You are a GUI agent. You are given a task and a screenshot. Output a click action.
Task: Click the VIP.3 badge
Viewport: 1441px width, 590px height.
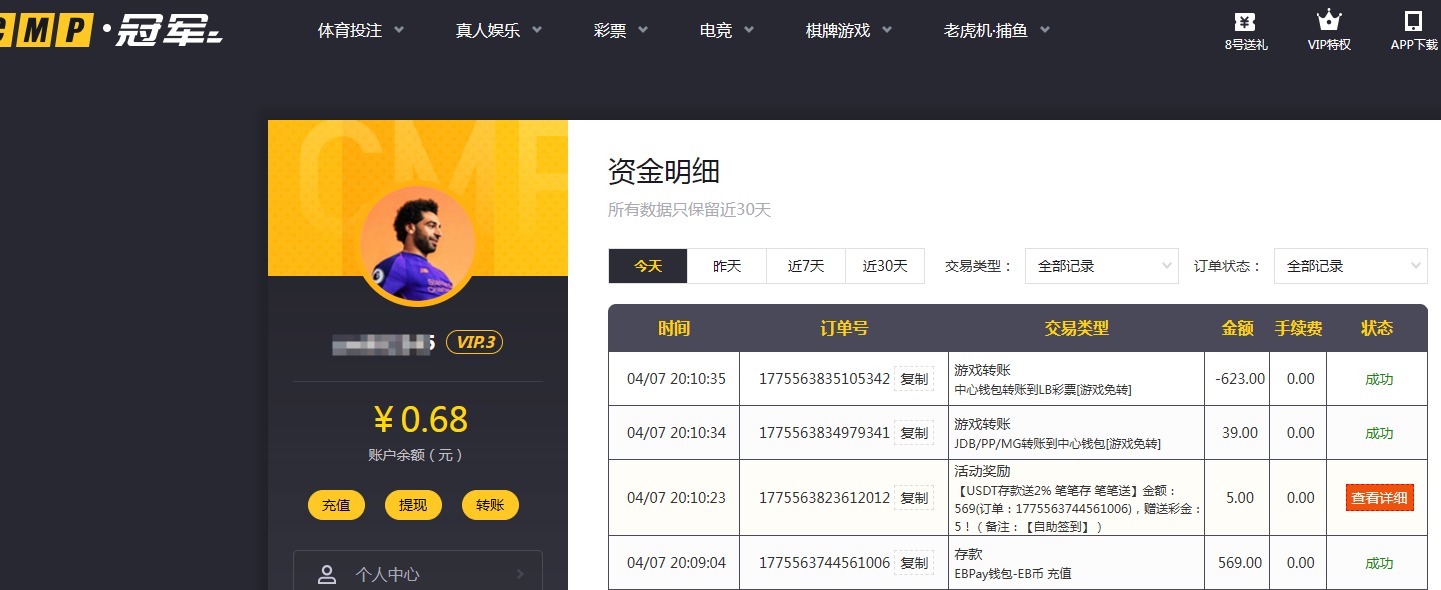pyautogui.click(x=475, y=342)
